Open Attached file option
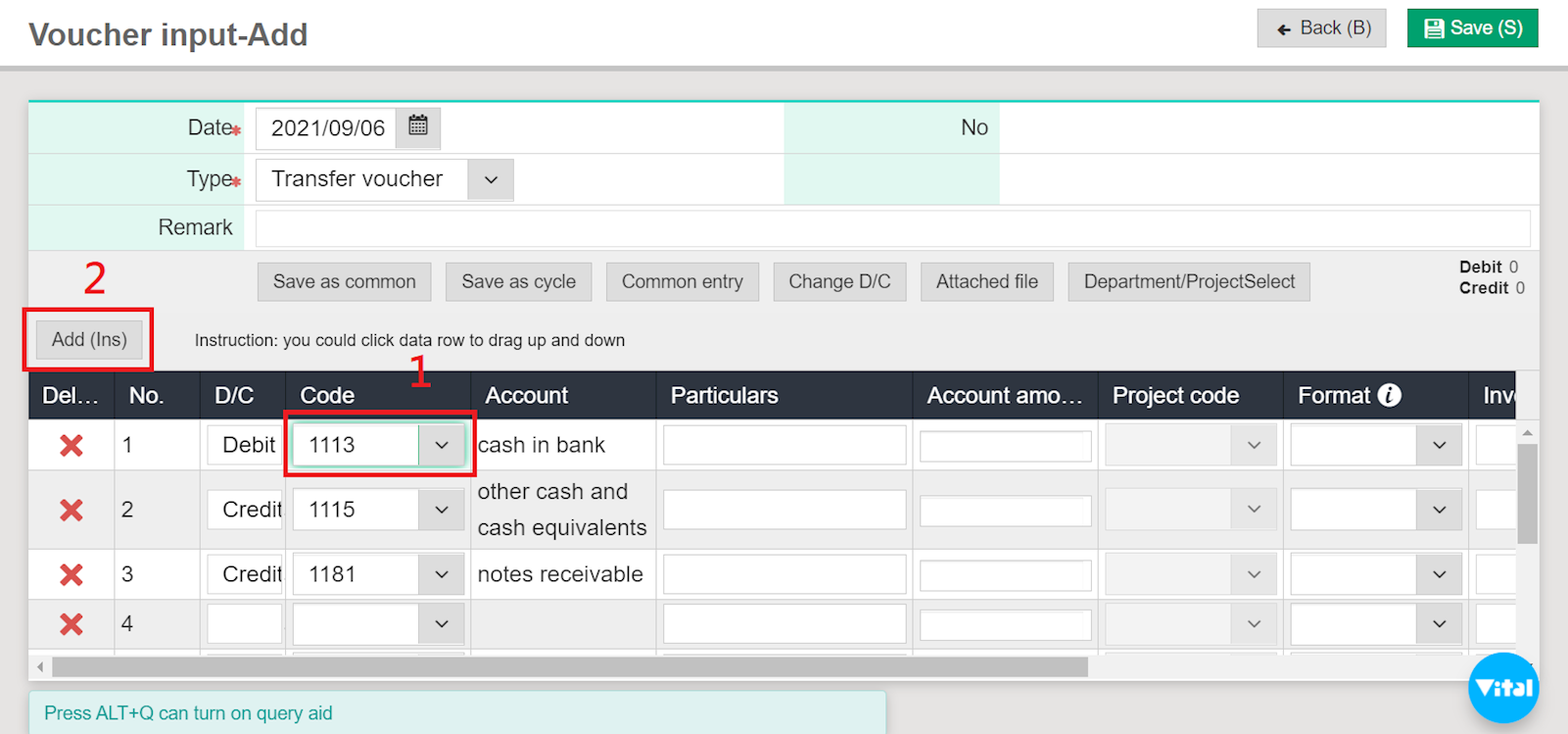The width and height of the screenshot is (1568, 734). (x=986, y=282)
